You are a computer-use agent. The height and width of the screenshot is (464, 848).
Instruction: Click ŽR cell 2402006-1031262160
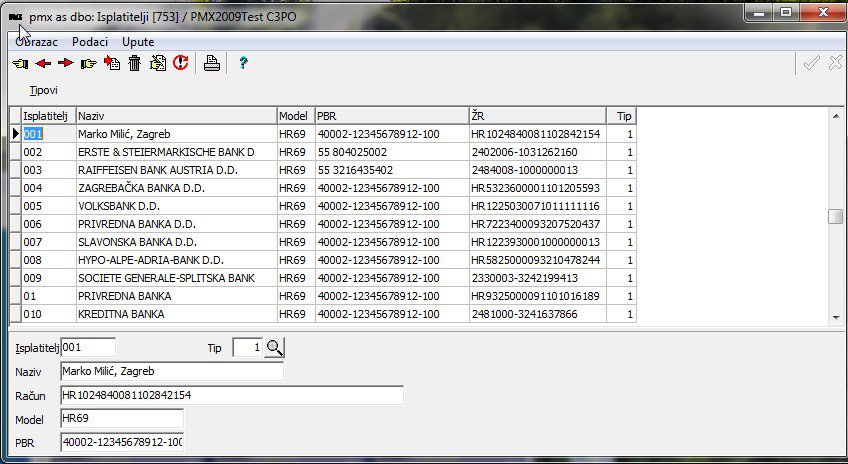[x=538, y=152]
